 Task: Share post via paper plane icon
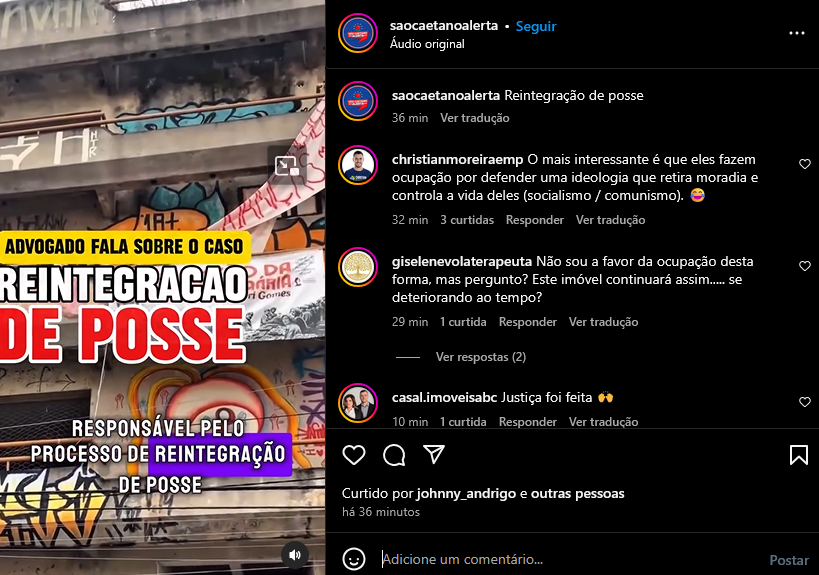pyautogui.click(x=434, y=454)
